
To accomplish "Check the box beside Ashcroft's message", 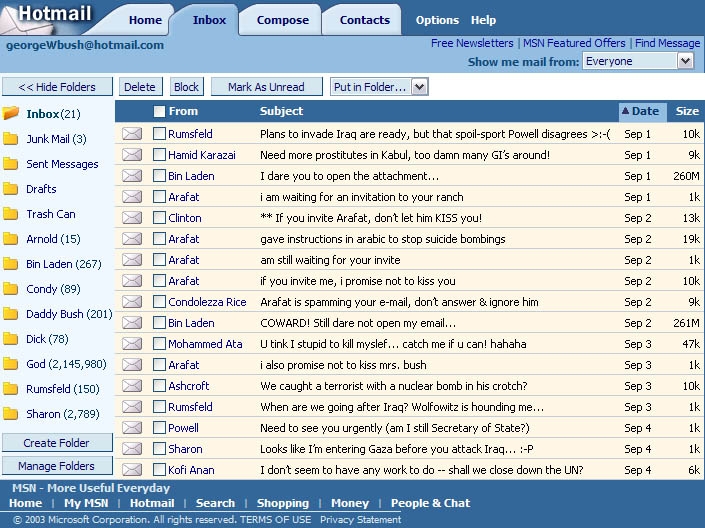I will (x=159, y=386).
